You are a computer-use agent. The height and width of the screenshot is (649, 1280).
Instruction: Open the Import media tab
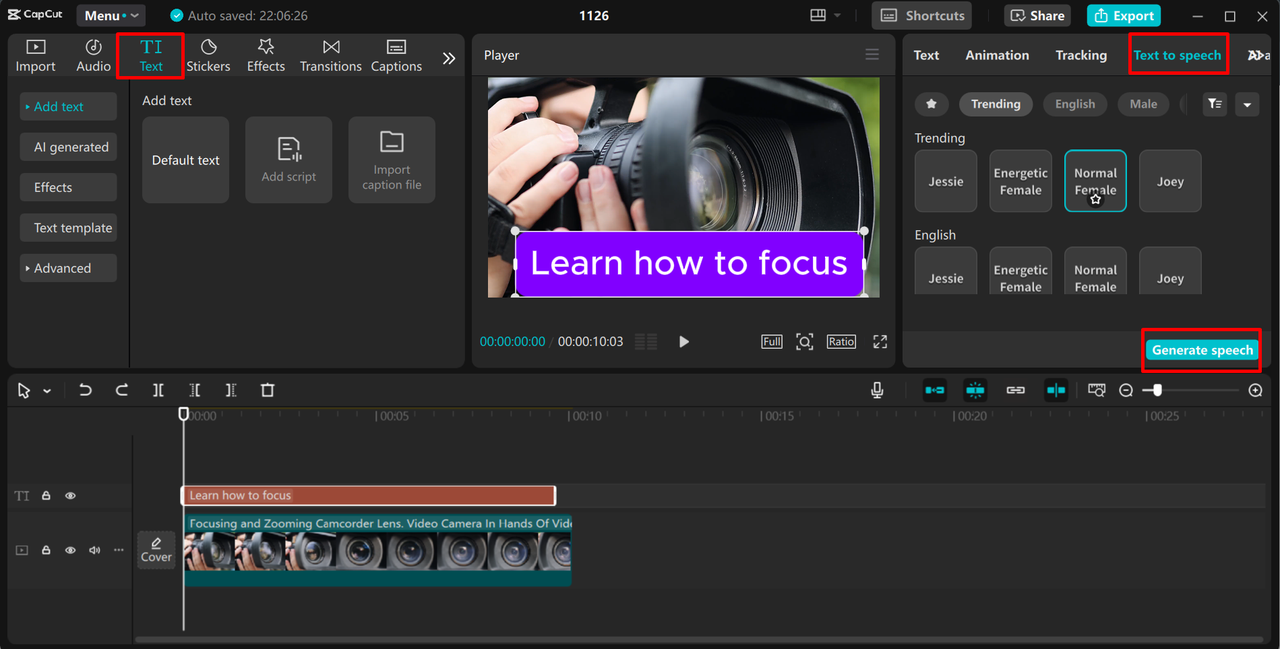point(36,56)
